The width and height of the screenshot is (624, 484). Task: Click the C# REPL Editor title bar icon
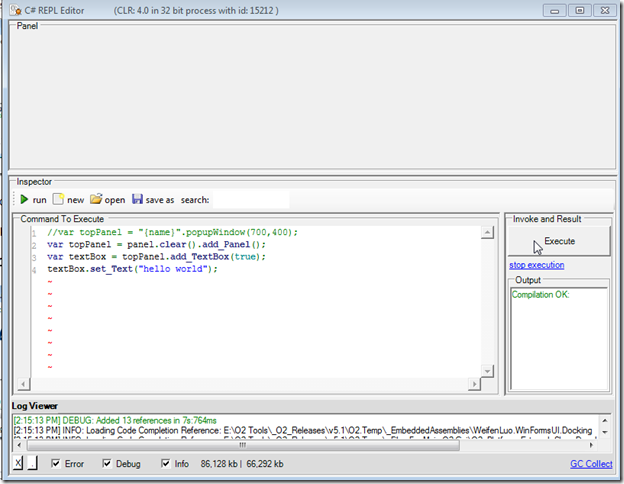pyautogui.click(x=16, y=10)
